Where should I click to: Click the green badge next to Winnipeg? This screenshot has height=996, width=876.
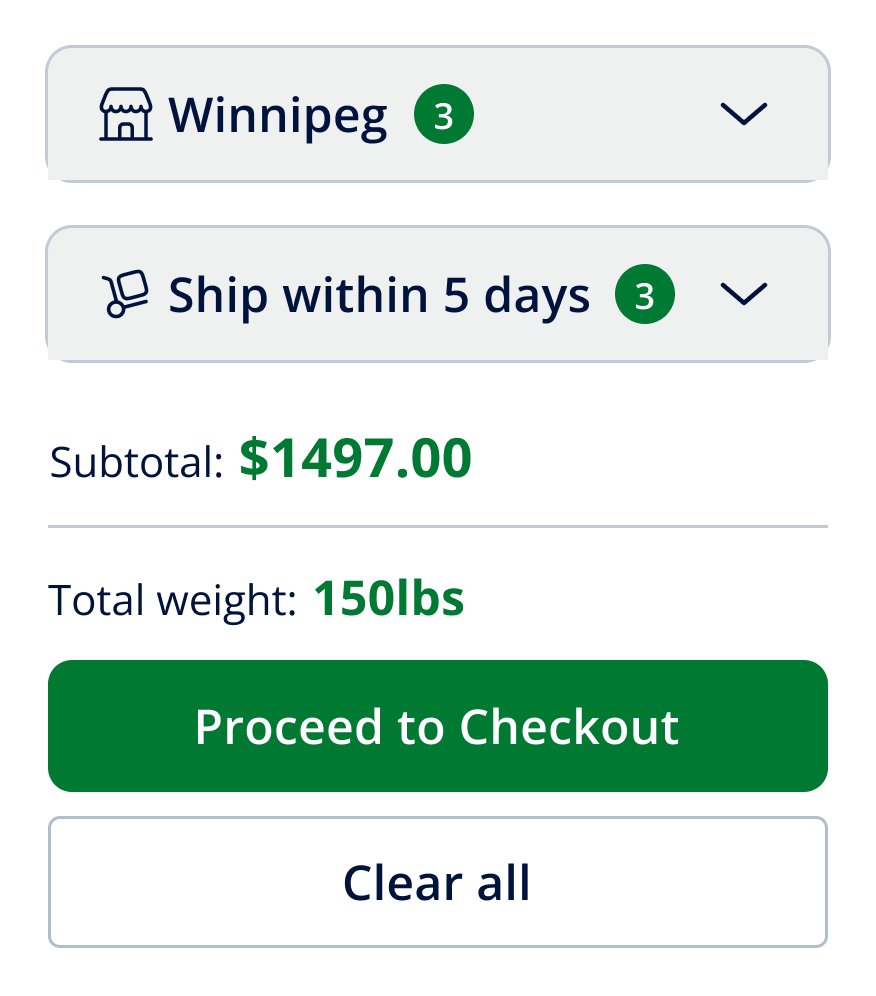coord(444,116)
